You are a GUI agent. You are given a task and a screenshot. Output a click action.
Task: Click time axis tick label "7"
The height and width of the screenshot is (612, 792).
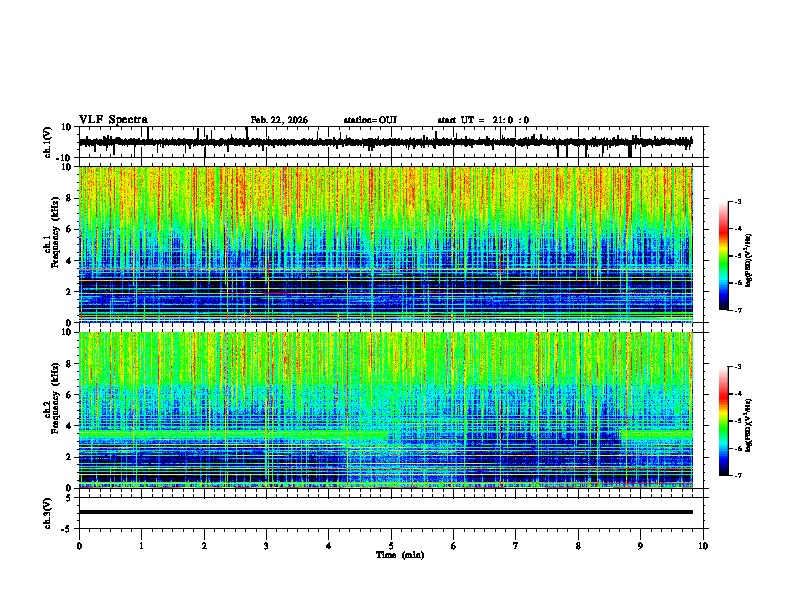[516, 546]
